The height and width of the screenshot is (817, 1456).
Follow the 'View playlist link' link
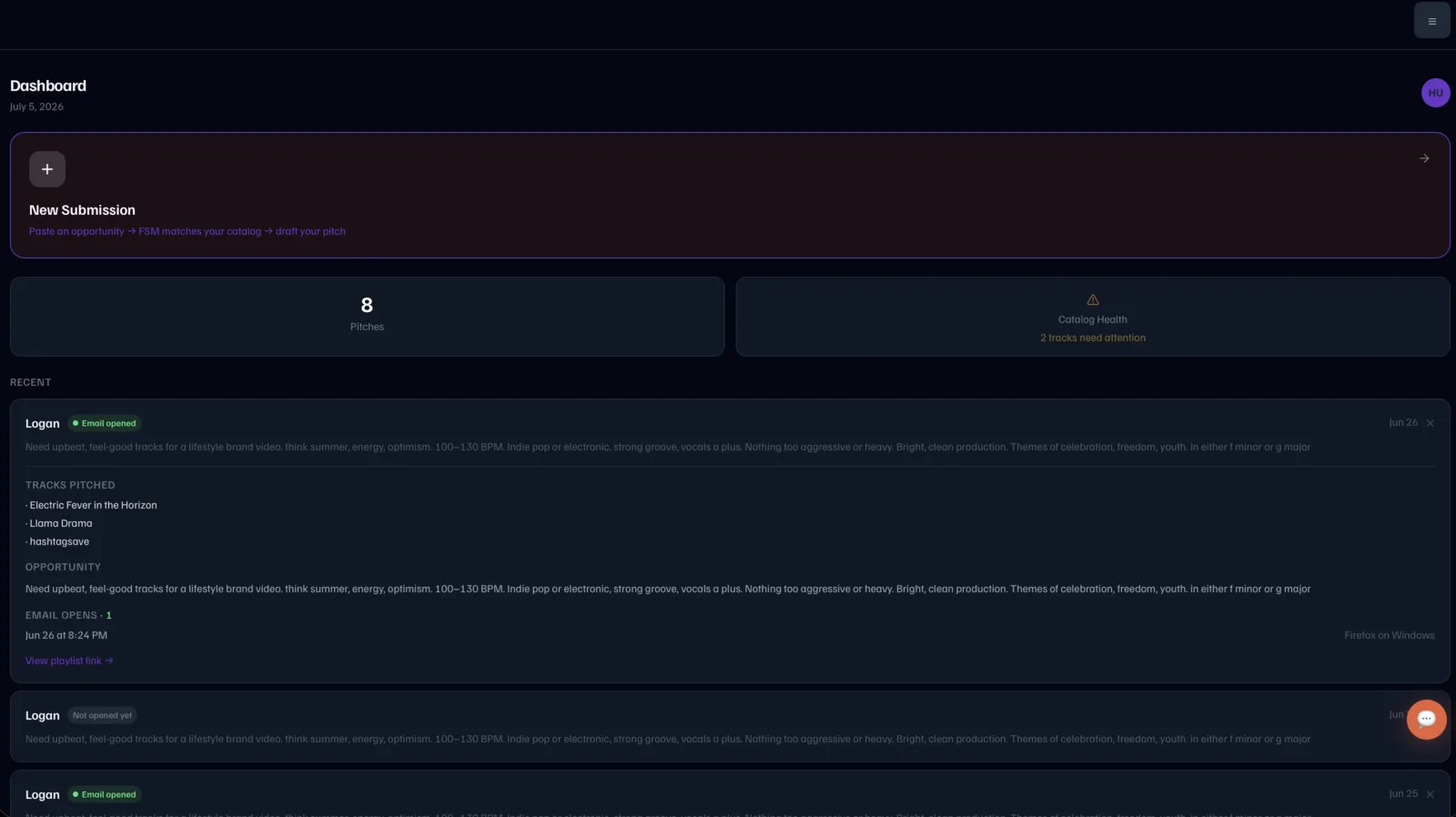pos(69,661)
